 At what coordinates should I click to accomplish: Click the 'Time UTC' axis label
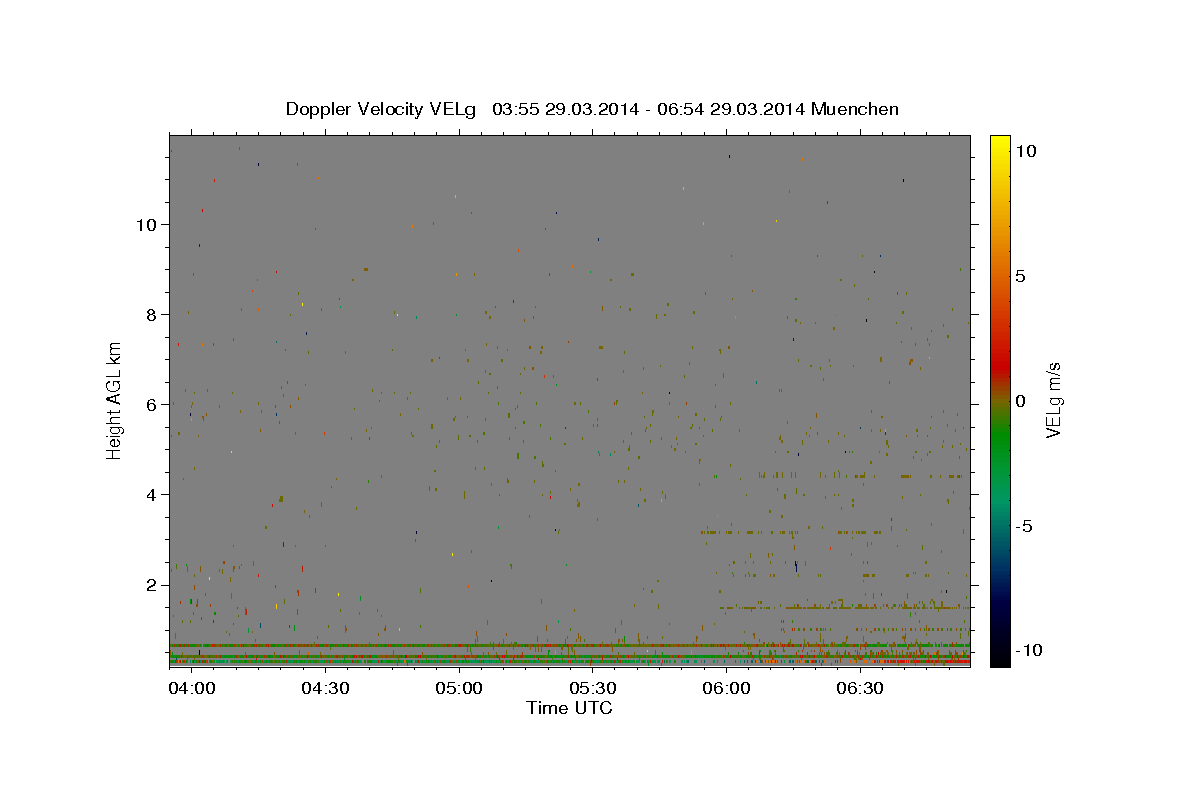[569, 708]
